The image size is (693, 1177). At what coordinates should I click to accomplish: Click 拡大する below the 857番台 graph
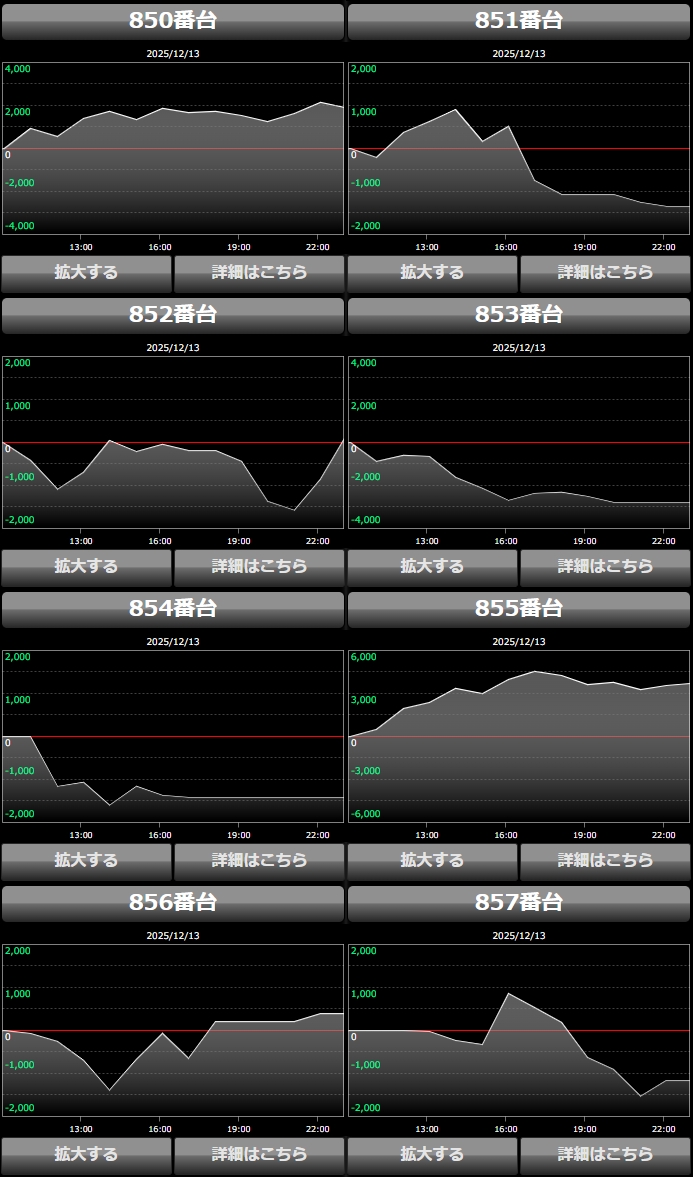click(432, 1154)
